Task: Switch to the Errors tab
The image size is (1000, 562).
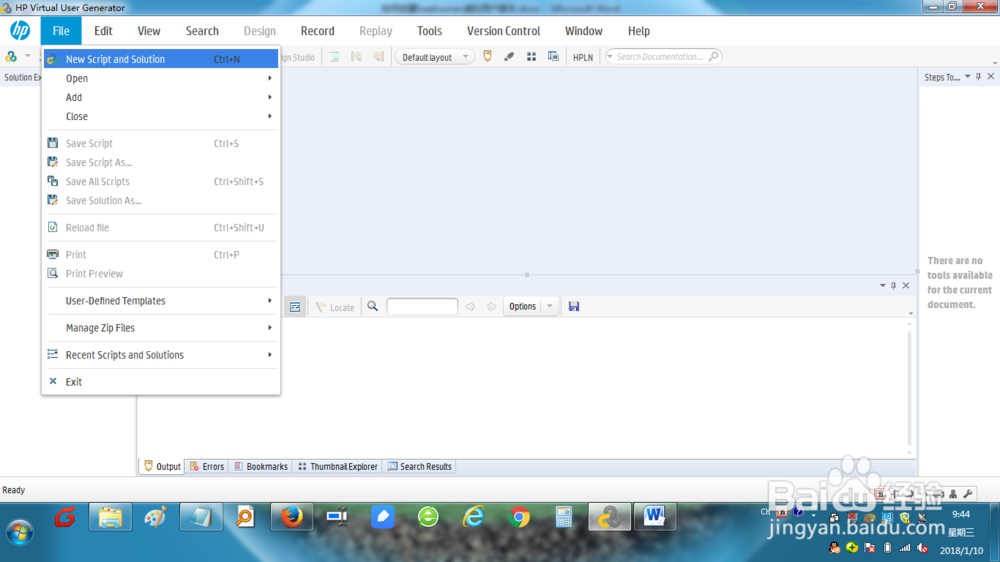Action: 207,466
